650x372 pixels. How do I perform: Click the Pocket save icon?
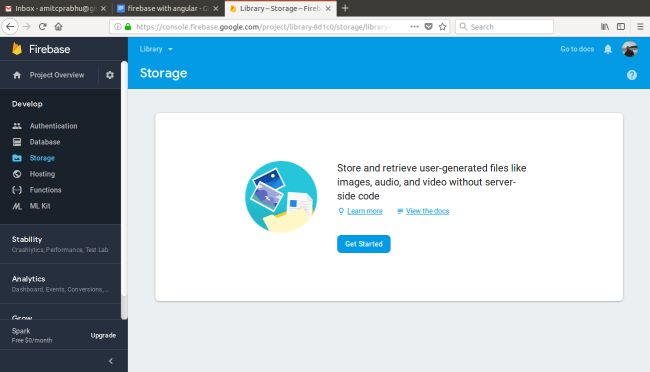click(x=429, y=27)
